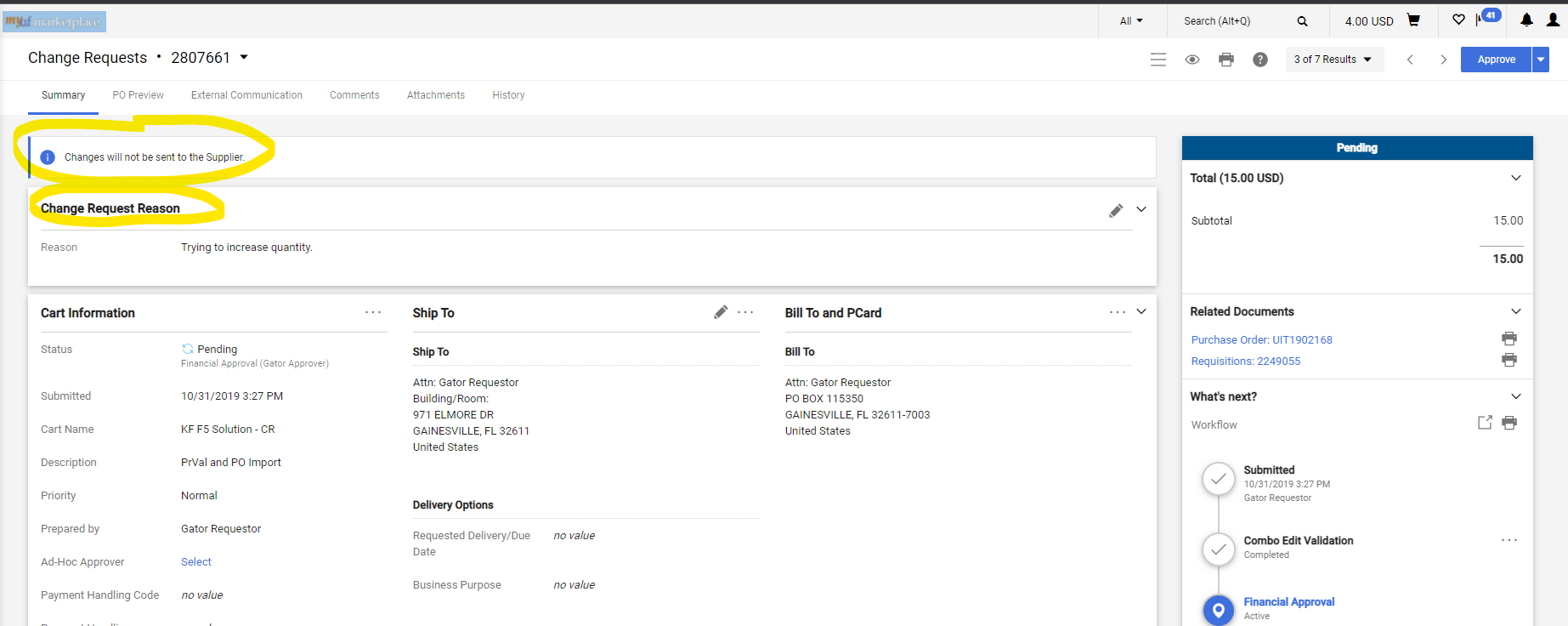Image resolution: width=1568 pixels, height=626 pixels.
Task: Click the Approve button
Action: 1496,60
